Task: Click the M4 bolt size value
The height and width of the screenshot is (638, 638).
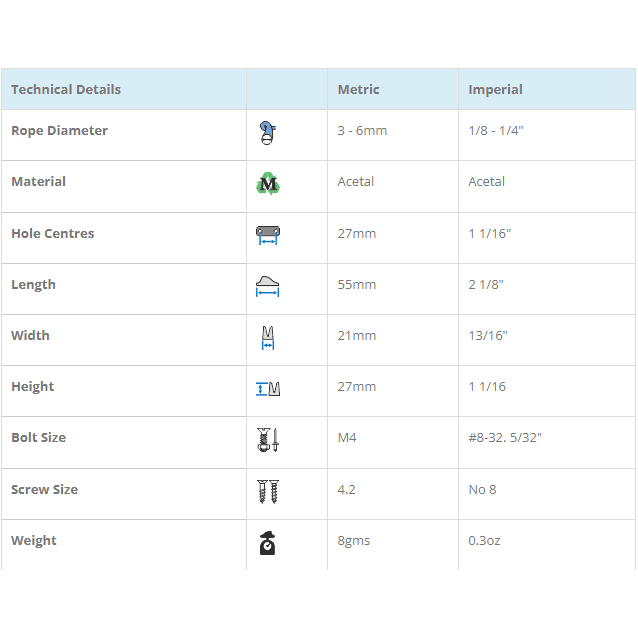Action: coord(348,438)
